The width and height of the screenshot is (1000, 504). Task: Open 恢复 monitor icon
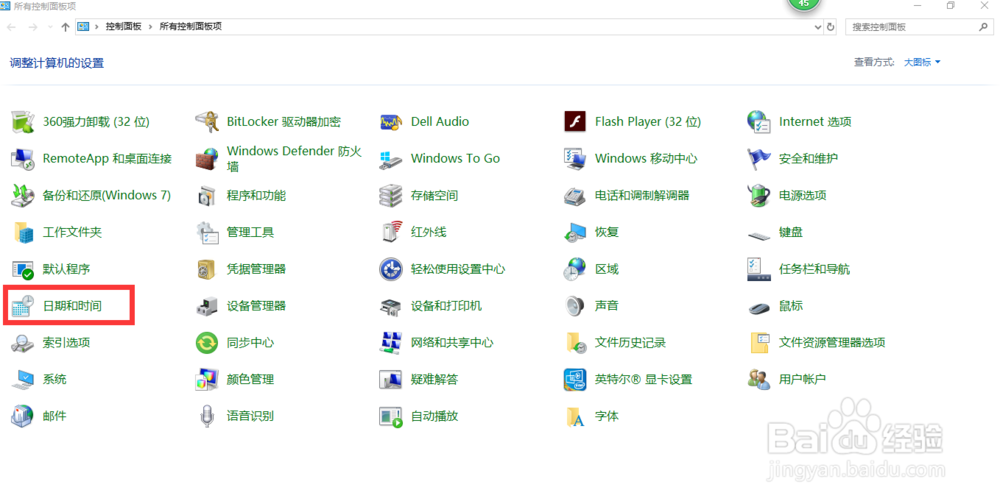pos(575,232)
